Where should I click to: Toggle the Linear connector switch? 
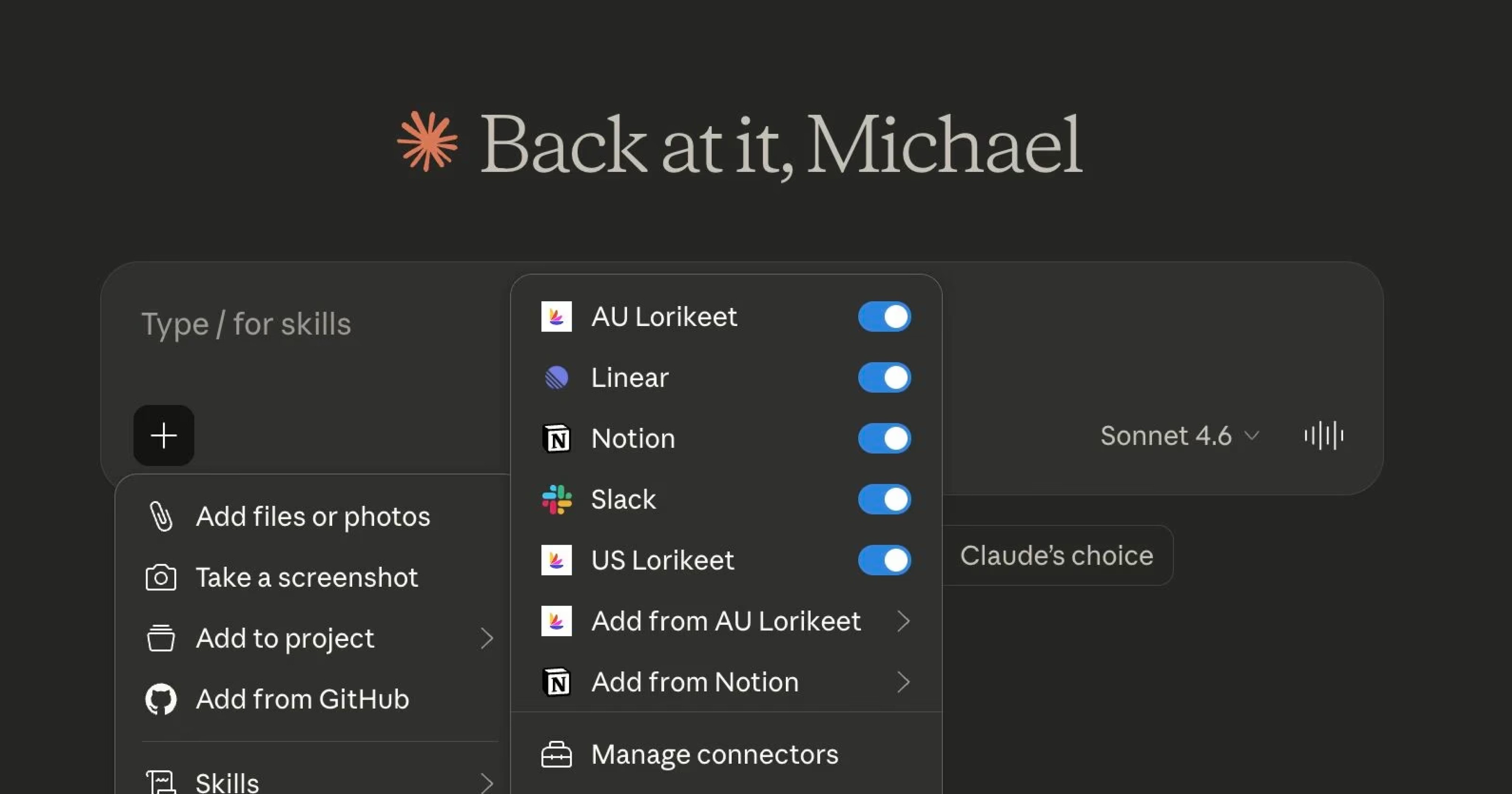pyautogui.click(x=884, y=378)
